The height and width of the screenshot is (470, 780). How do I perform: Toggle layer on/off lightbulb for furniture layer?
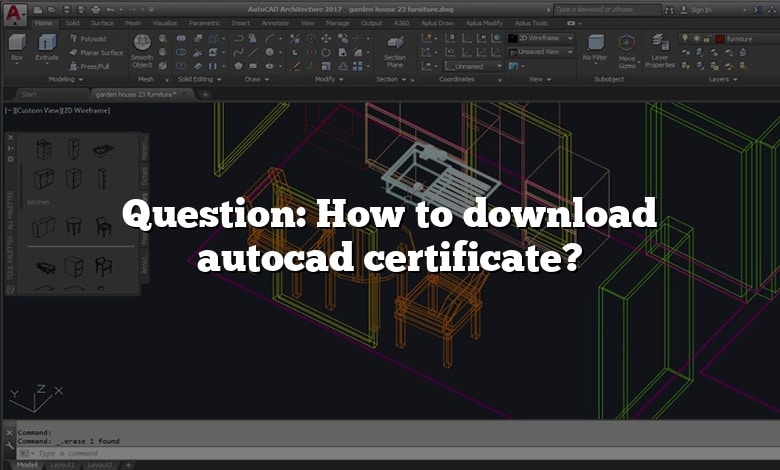tap(685, 38)
